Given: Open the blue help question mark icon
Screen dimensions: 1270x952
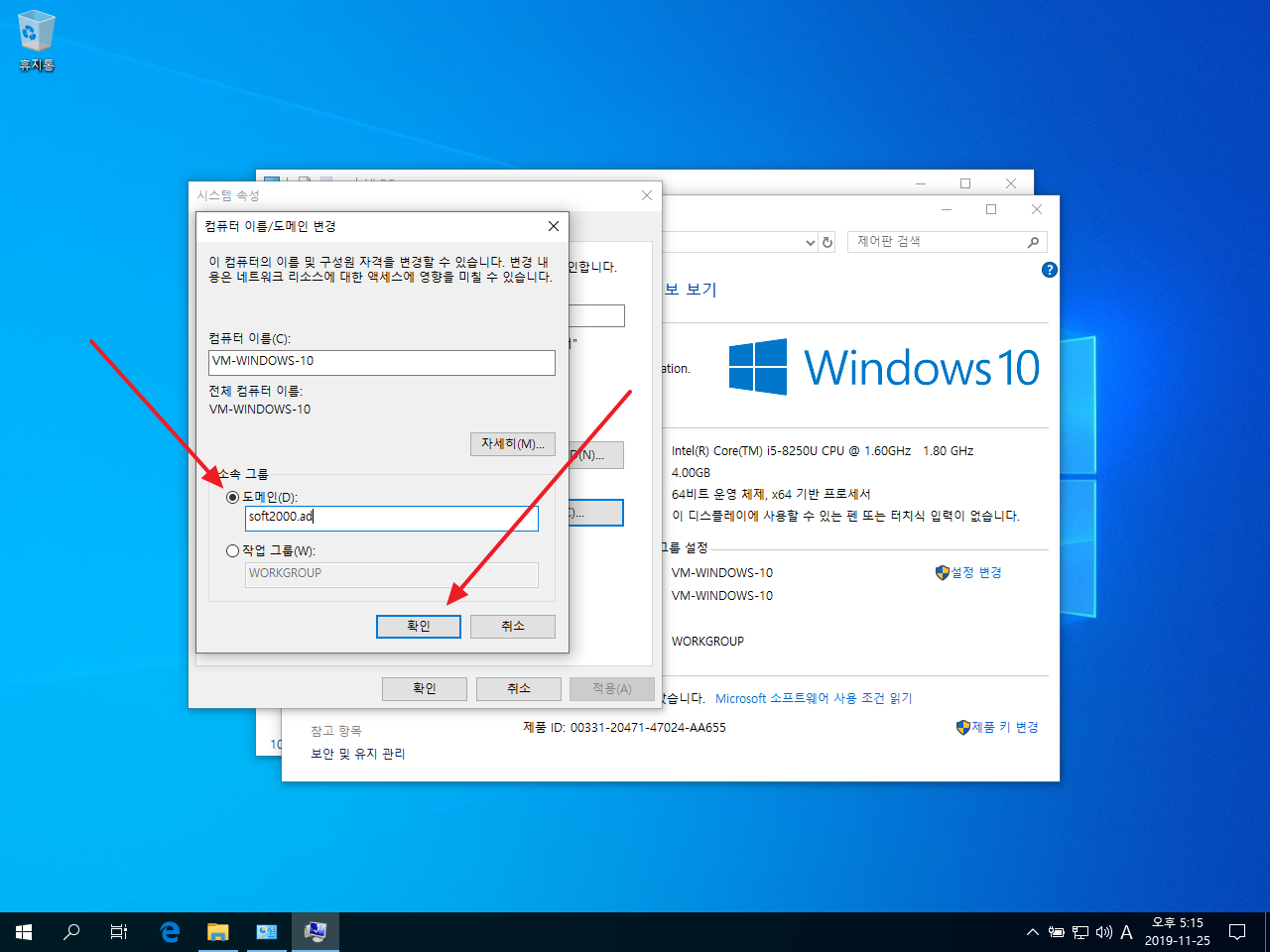Looking at the screenshot, I should [x=1050, y=270].
